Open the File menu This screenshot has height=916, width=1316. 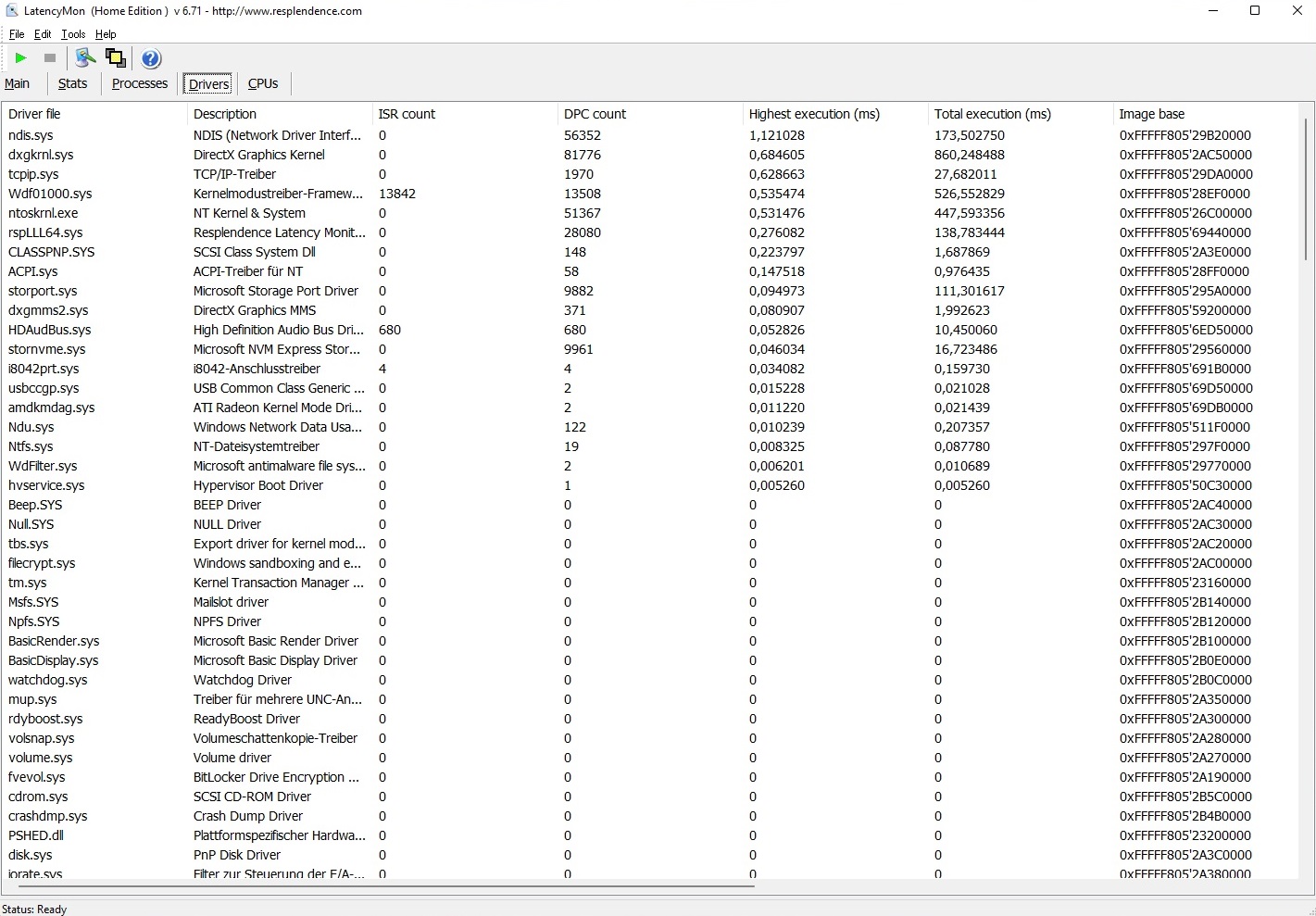tap(17, 34)
